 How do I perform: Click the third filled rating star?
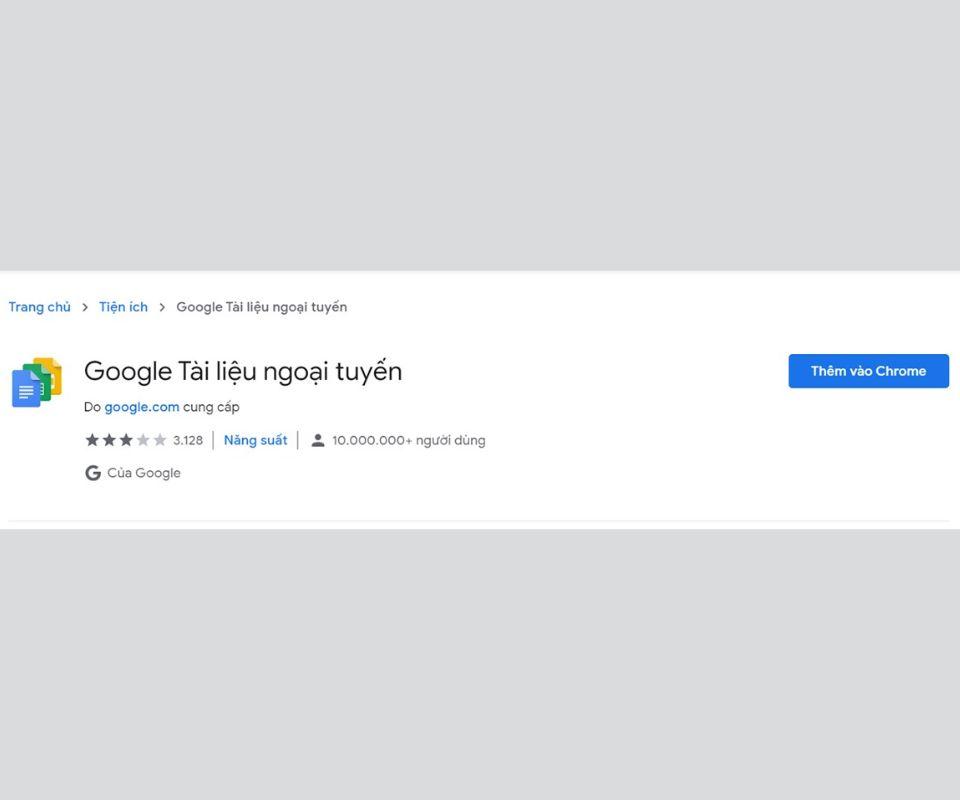tap(126, 440)
